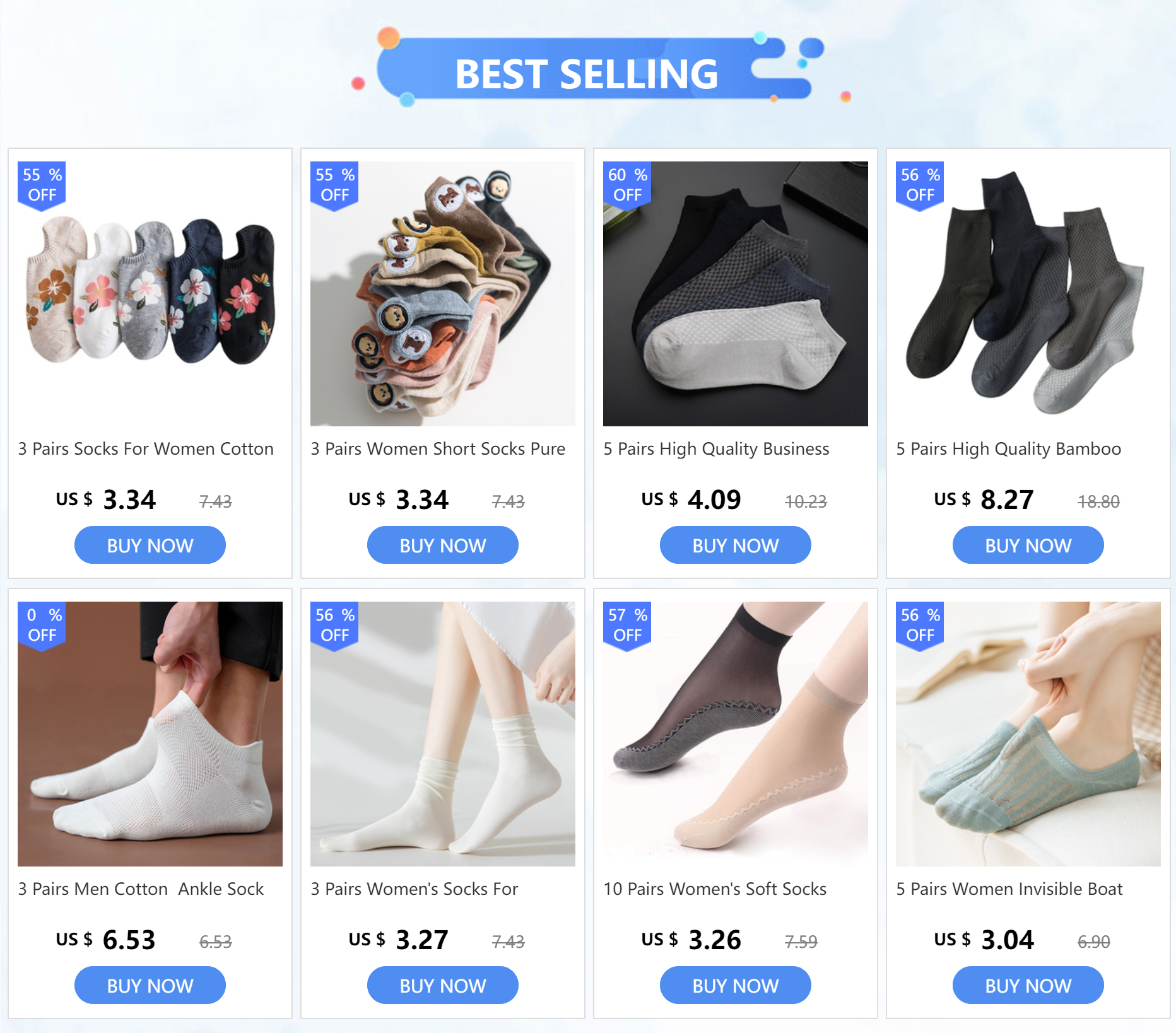Click BUY NOW for 5 Pairs High Quality Business

coord(736,546)
